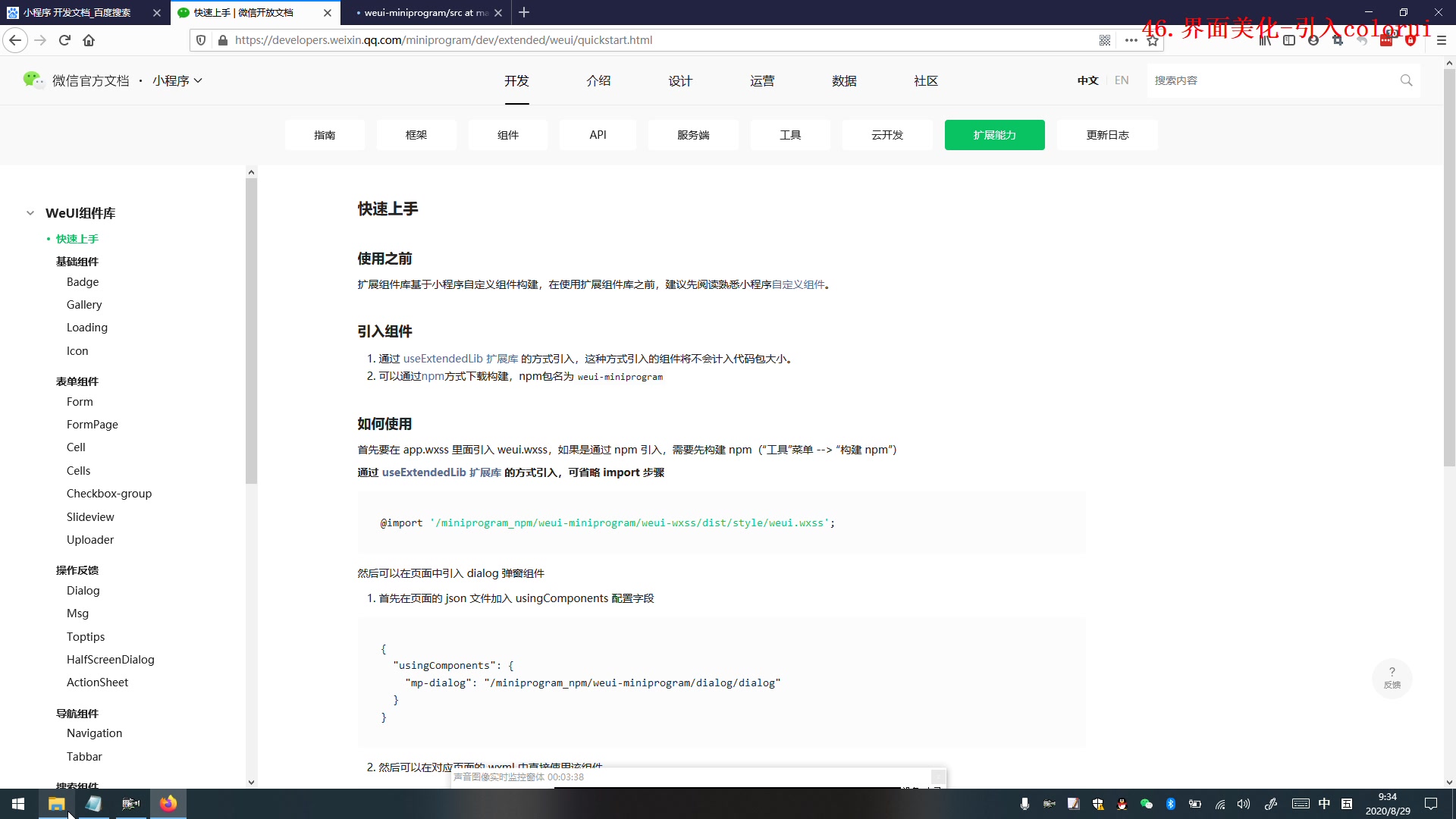This screenshot has width=1456, height=819.
Task: Open Tabbar in the sidebar
Action: click(84, 757)
